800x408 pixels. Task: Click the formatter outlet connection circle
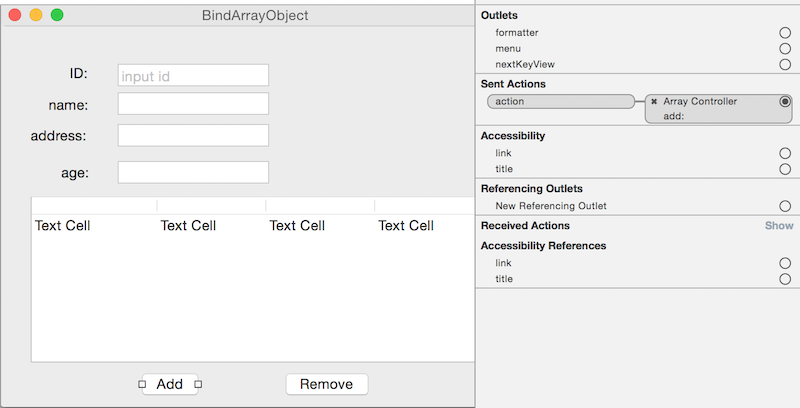pyautogui.click(x=785, y=33)
